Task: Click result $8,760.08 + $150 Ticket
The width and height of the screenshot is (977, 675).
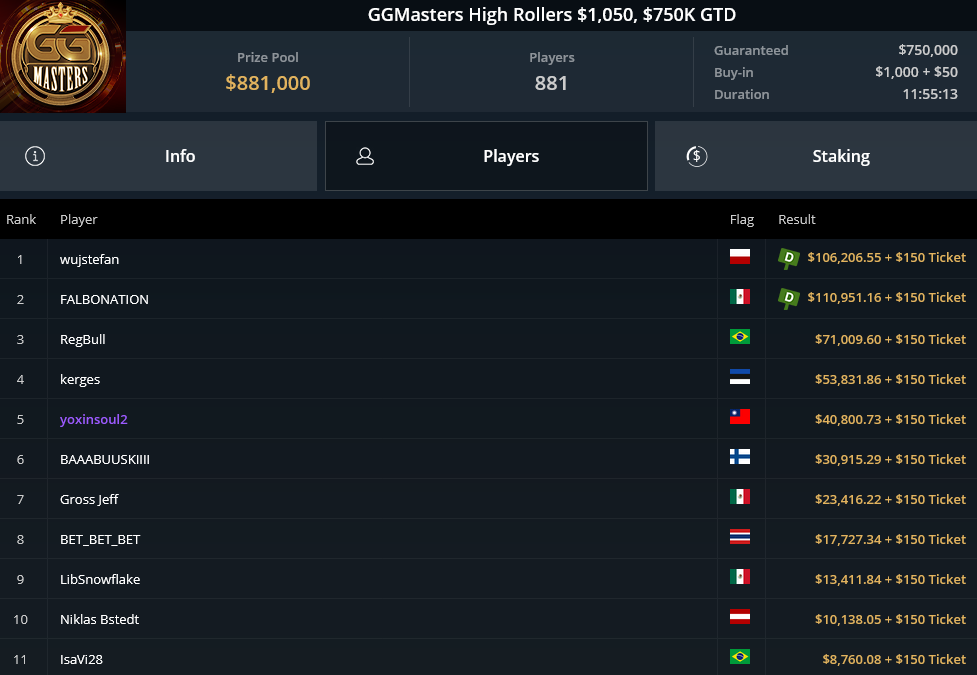Action: (894, 659)
